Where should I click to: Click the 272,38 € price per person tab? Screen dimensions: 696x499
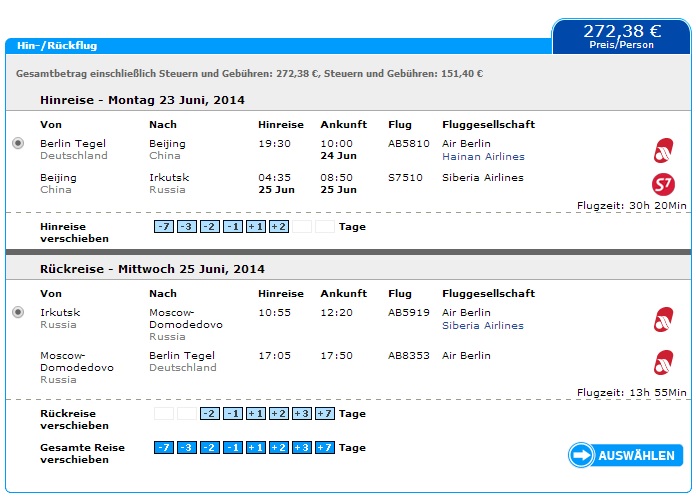(x=621, y=36)
